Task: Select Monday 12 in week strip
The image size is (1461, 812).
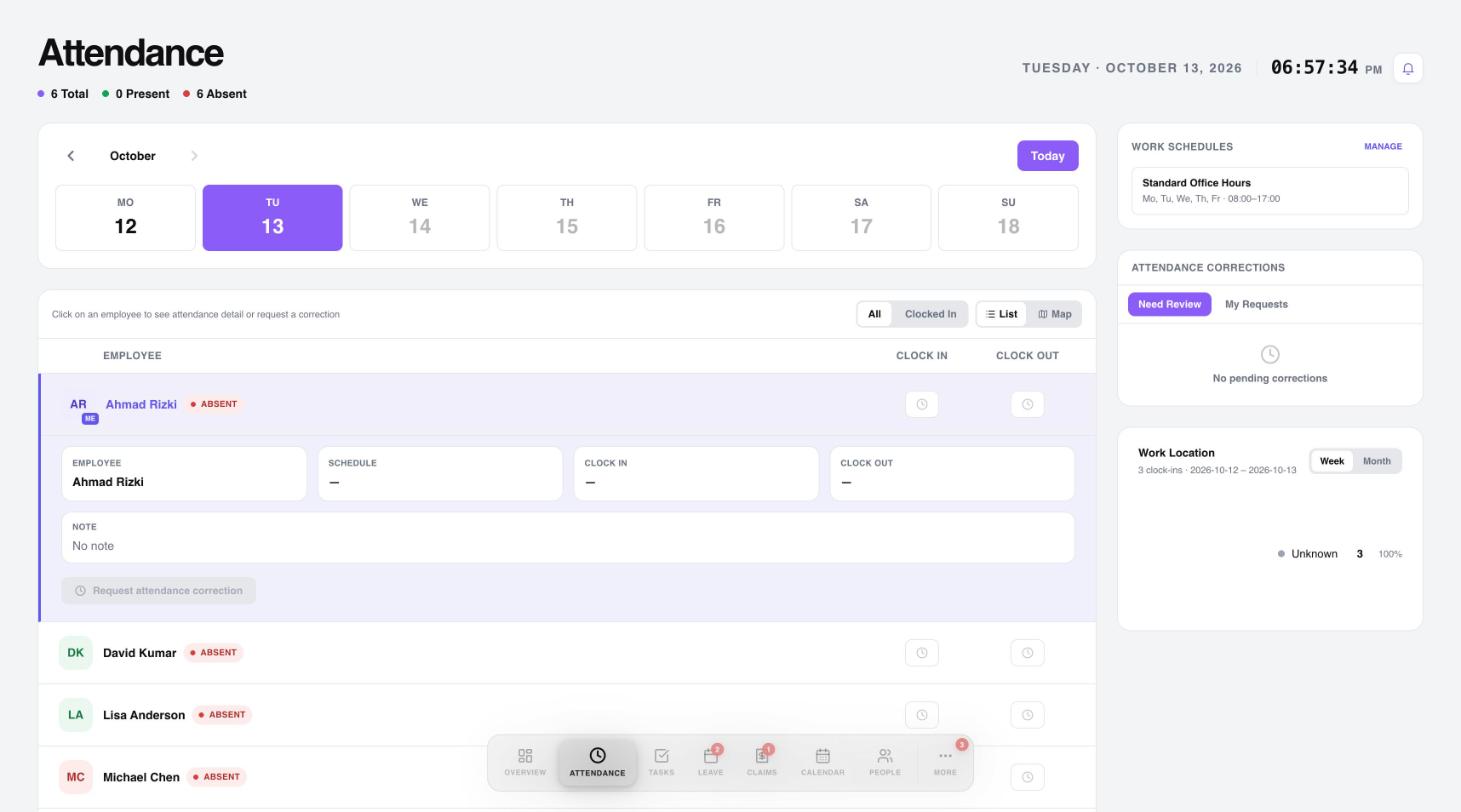Action: tap(125, 217)
